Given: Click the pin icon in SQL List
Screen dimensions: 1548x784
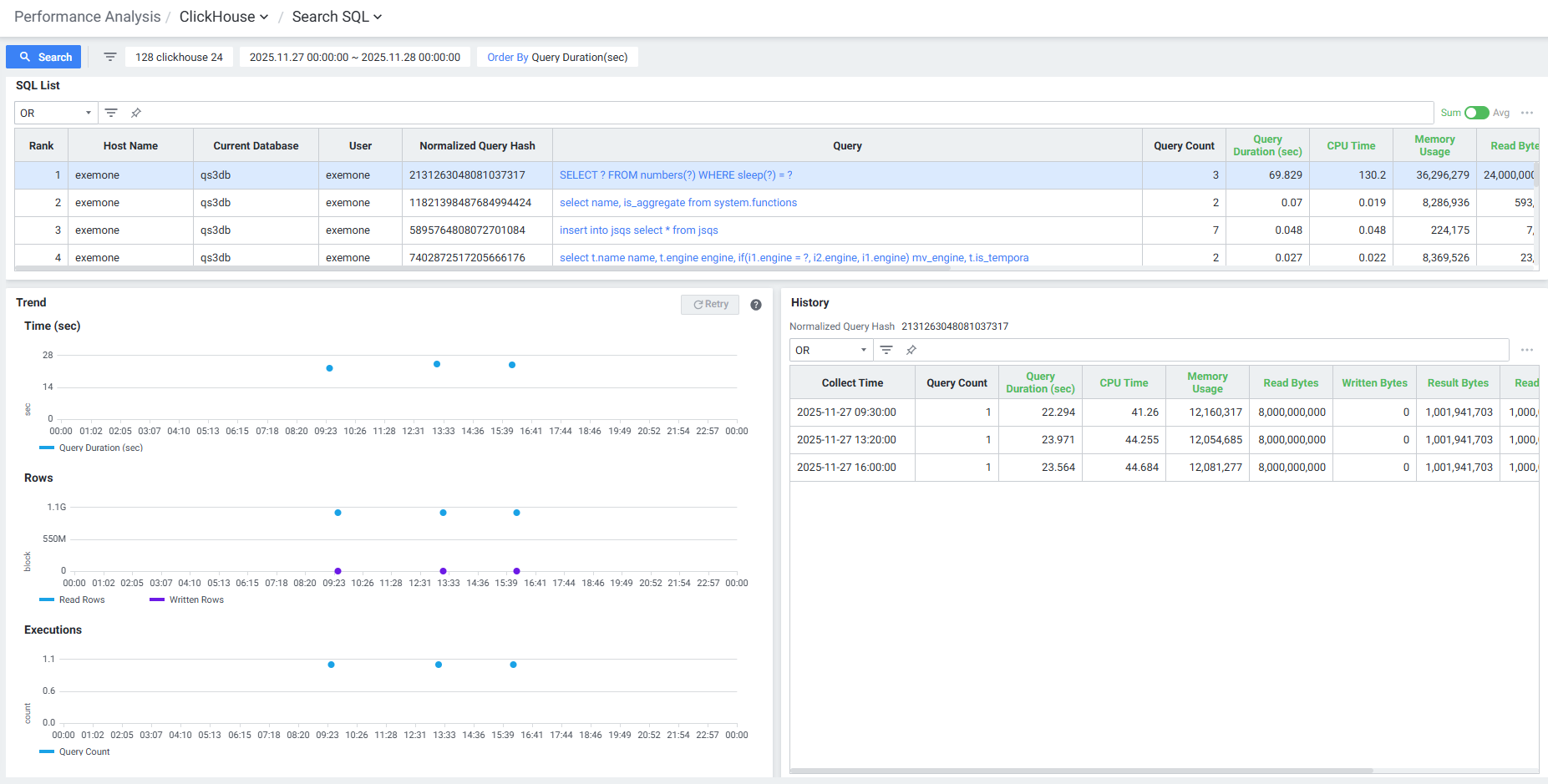Looking at the screenshot, I should pyautogui.click(x=136, y=113).
